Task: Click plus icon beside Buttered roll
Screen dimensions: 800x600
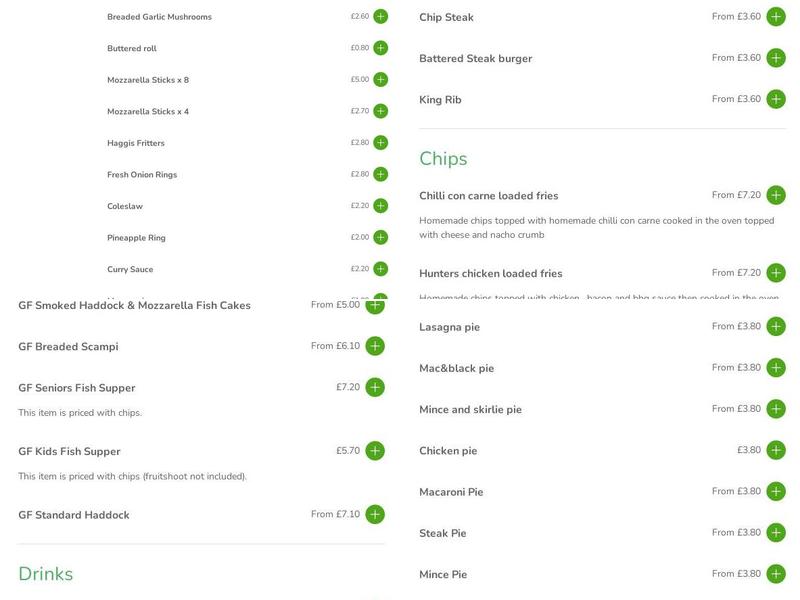Action: (380, 48)
